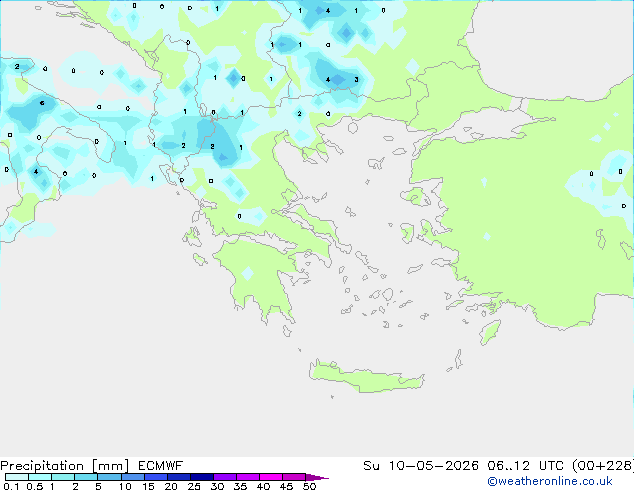Select the 'ECMWF' model label
634x490 pixels.
click(161, 466)
